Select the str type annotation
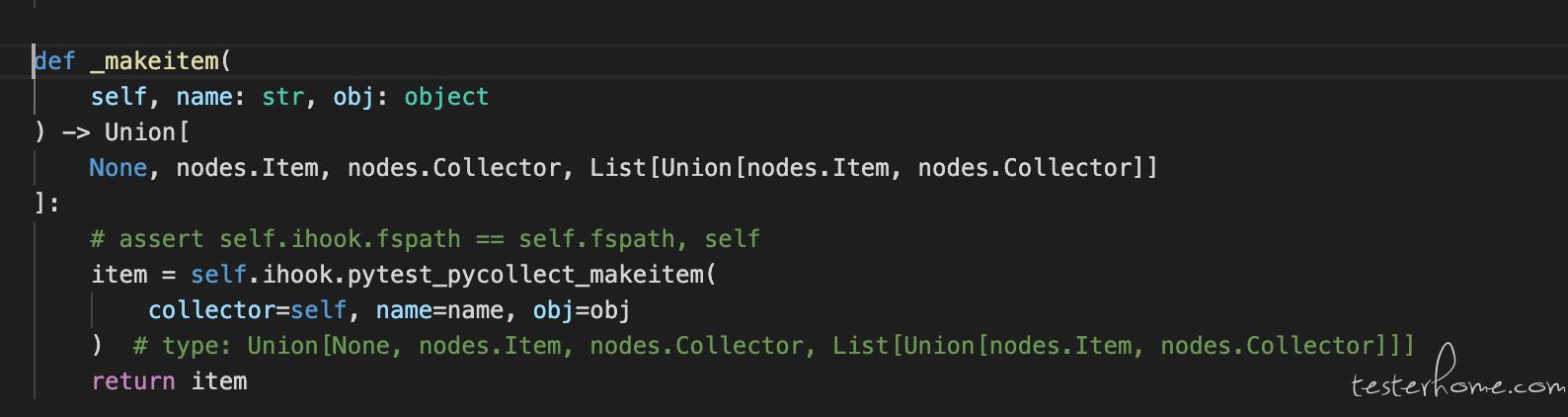1568x417 pixels. click(282, 97)
